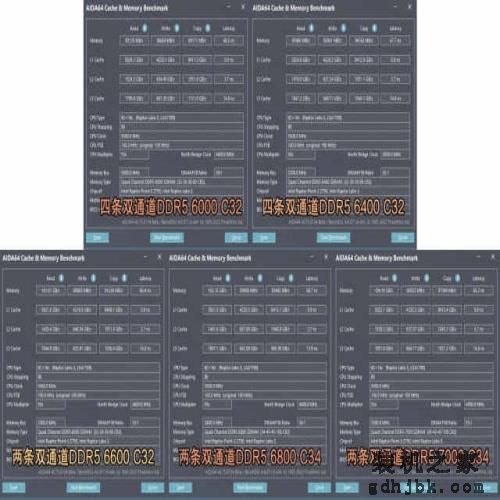The width and height of the screenshot is (500, 500).
Task: Click Write info icon in DDR5 6800 window
Action: click(x=260, y=278)
